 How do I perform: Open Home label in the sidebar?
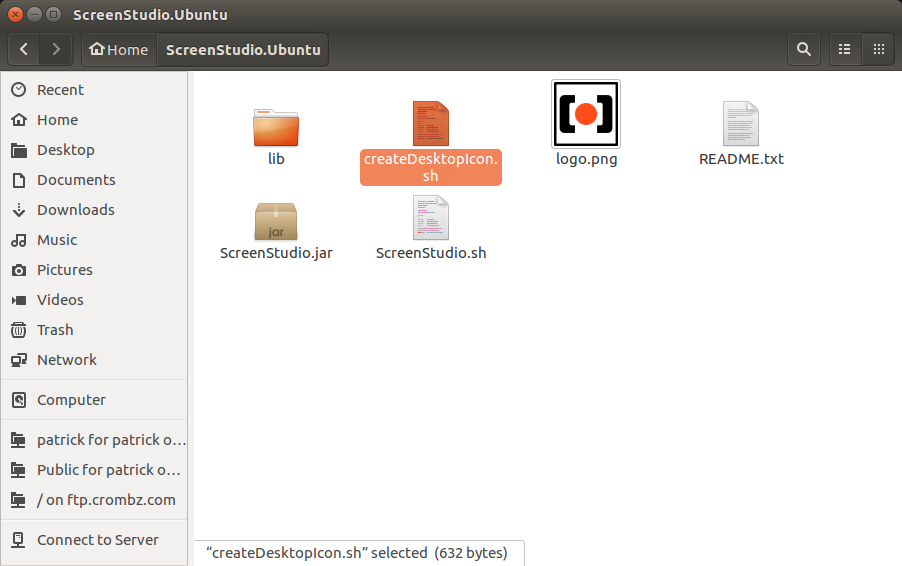coord(58,120)
